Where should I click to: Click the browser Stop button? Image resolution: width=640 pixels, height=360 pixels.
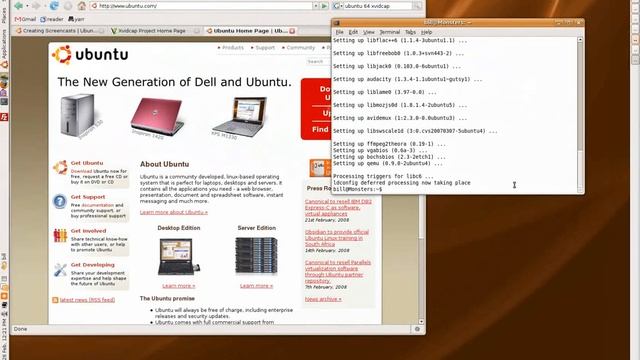point(68,6)
